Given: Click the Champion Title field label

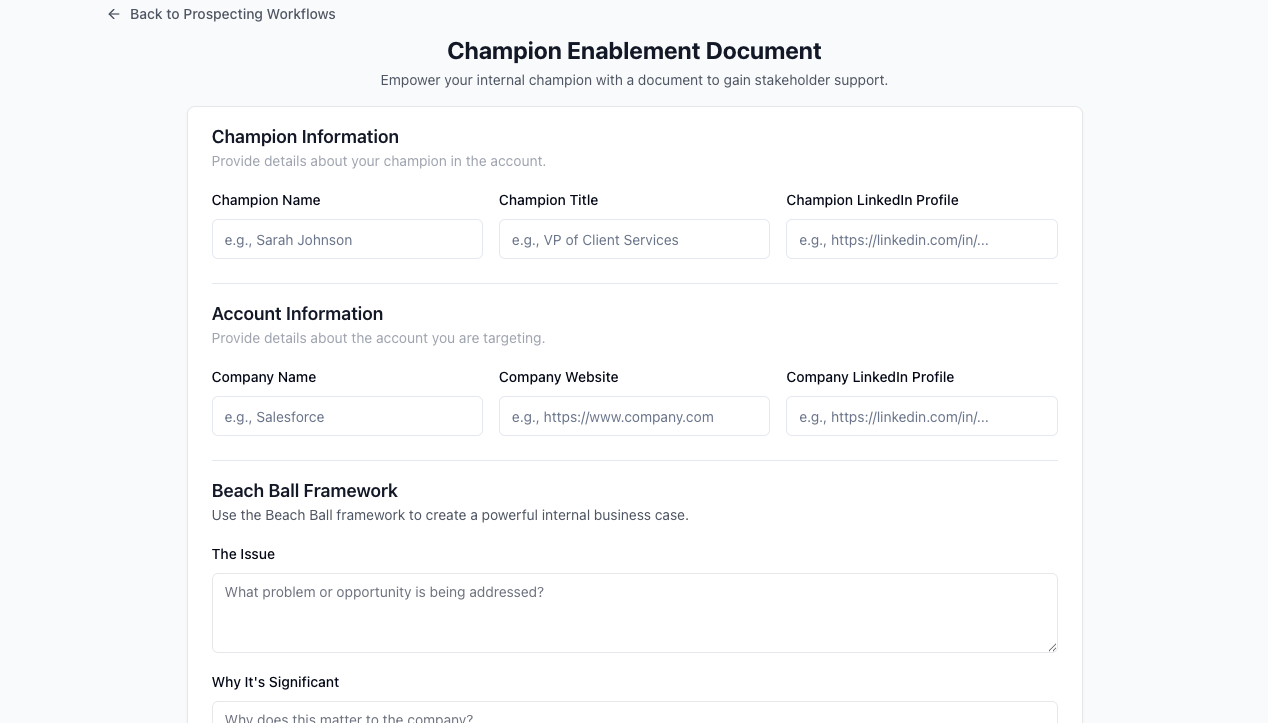Looking at the screenshot, I should click(x=548, y=200).
